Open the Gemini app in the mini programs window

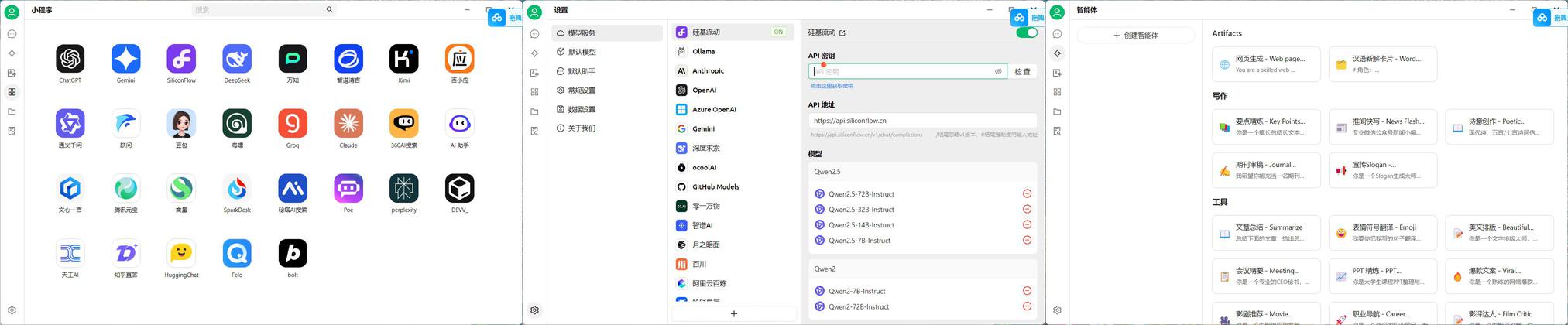point(126,59)
